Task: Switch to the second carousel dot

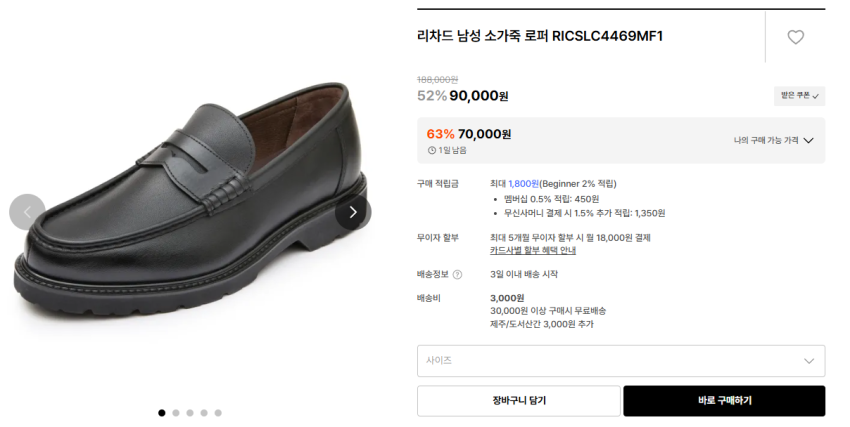Action: [x=176, y=412]
